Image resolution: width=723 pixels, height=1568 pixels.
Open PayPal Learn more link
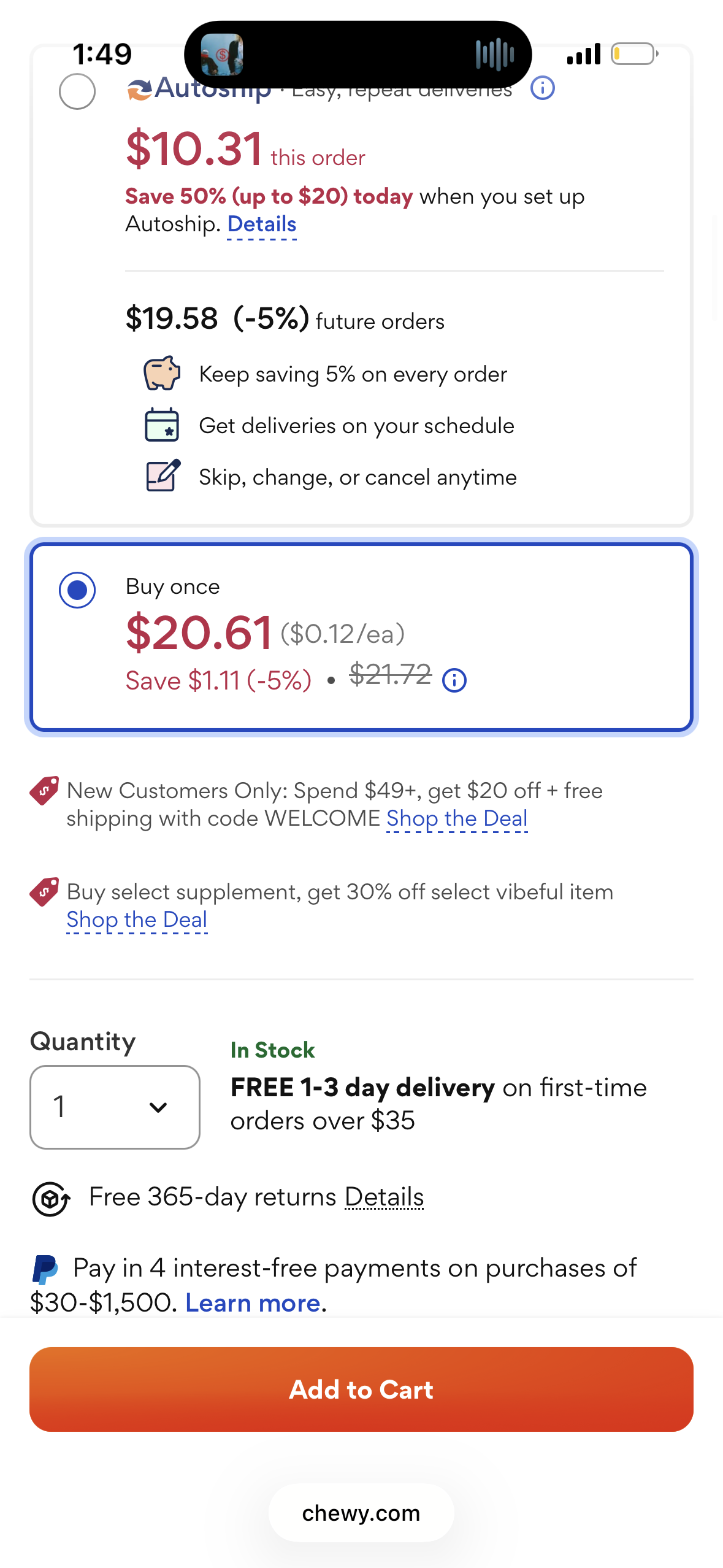[x=253, y=1302]
